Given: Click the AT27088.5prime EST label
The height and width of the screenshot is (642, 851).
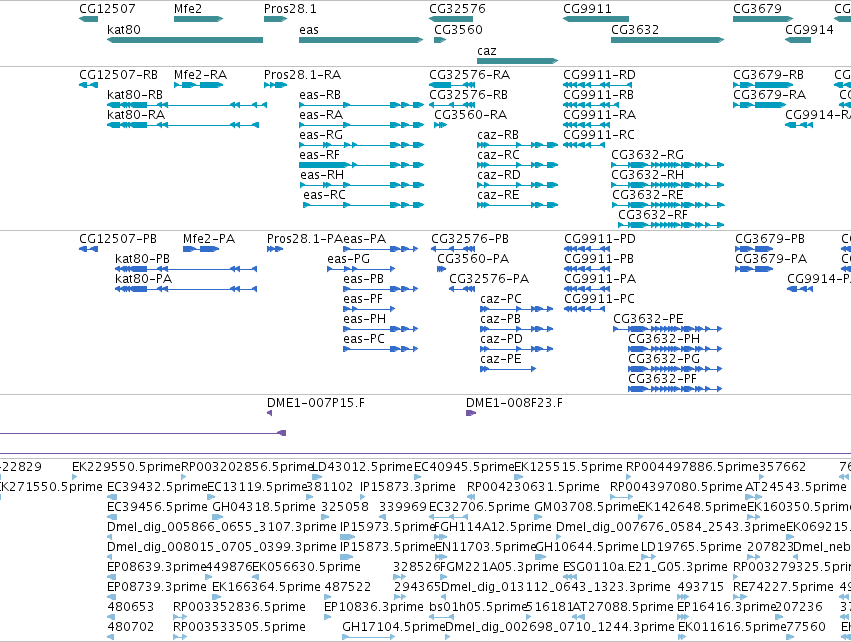Looking at the screenshot, I should pyautogui.click(x=623, y=607).
